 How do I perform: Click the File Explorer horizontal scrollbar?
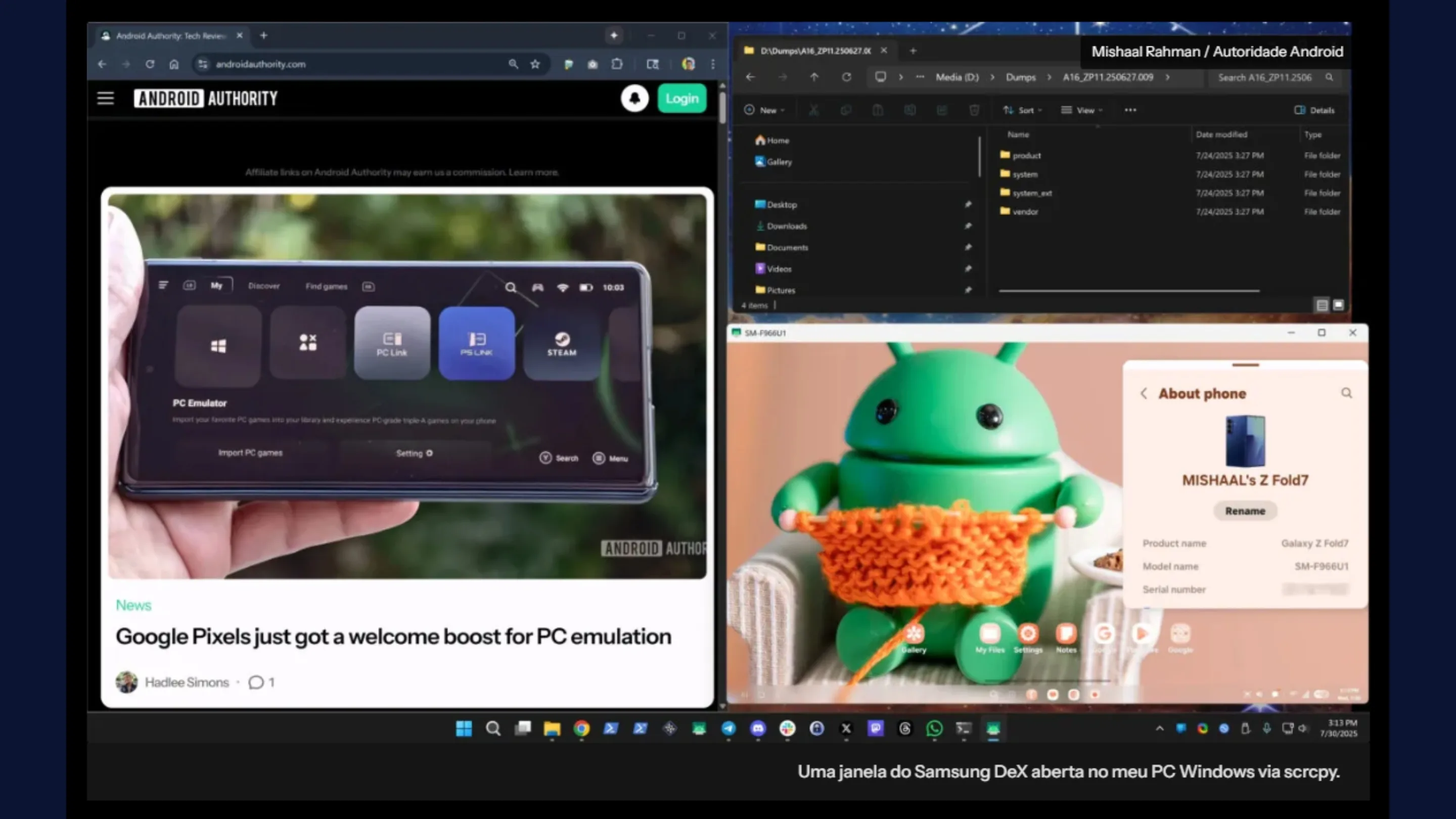click(x=1129, y=291)
